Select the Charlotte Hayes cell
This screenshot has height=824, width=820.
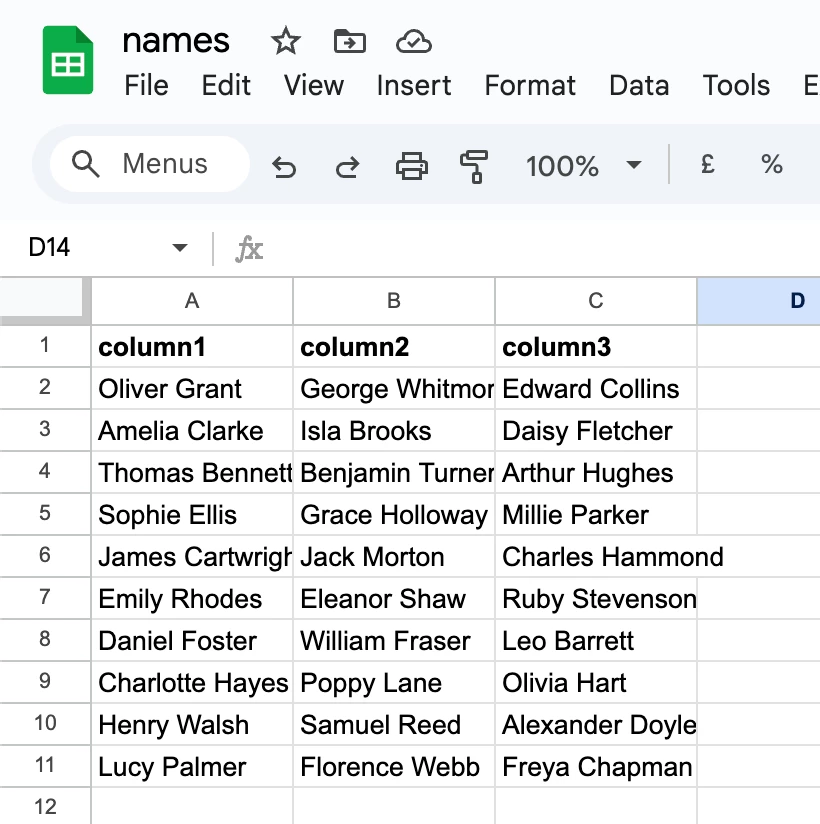click(x=192, y=683)
